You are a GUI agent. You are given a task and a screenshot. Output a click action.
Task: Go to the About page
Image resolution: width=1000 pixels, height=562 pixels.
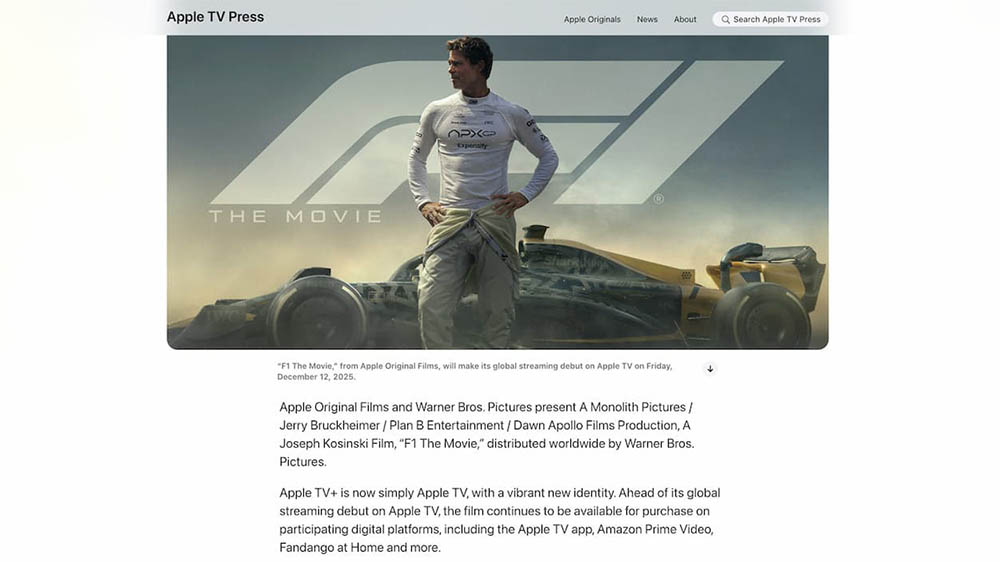[685, 20]
